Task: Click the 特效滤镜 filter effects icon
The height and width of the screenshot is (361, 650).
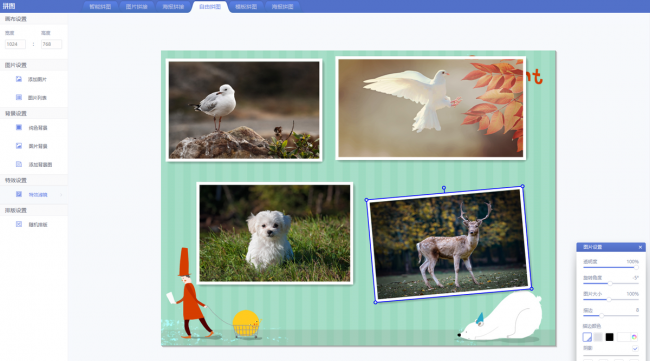Action: click(x=19, y=194)
